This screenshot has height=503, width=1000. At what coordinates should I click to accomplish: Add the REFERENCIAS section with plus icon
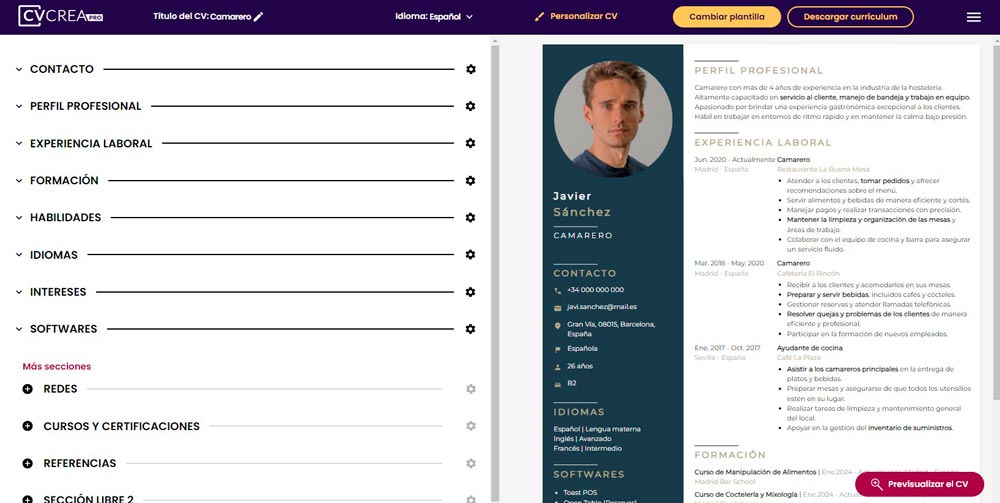point(27,463)
